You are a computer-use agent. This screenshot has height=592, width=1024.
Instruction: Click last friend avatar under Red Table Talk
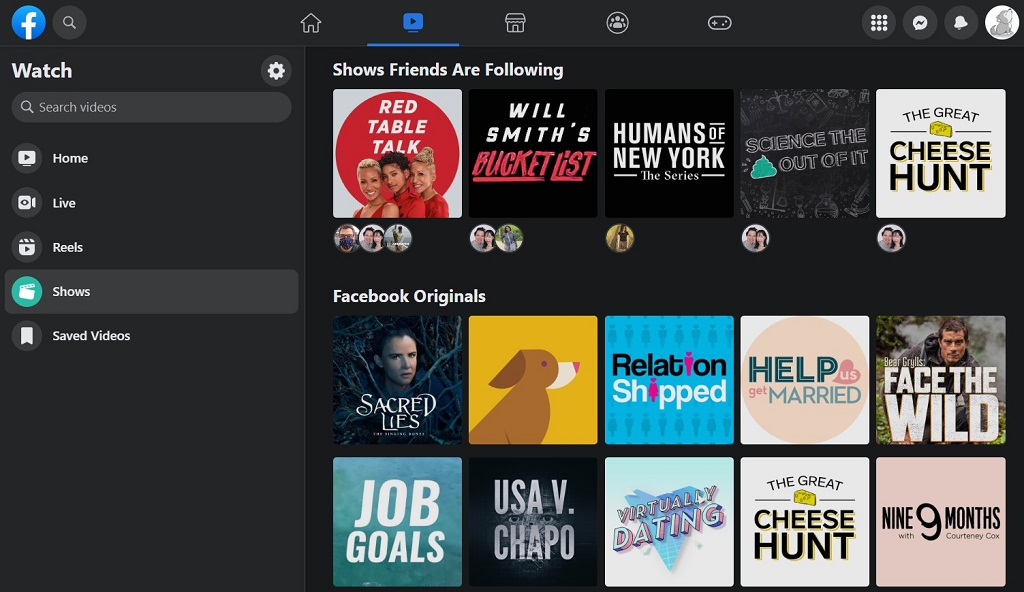point(398,238)
